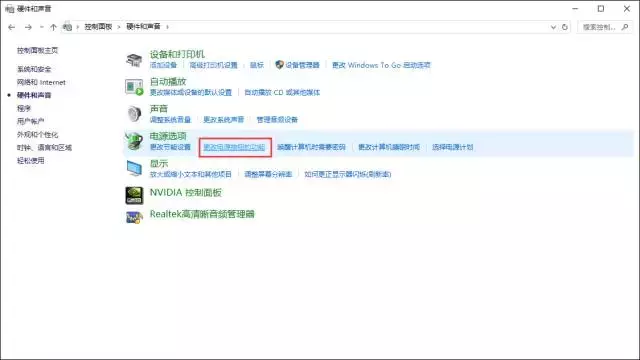Click 更改计算机睡眠时间 link

(389, 147)
